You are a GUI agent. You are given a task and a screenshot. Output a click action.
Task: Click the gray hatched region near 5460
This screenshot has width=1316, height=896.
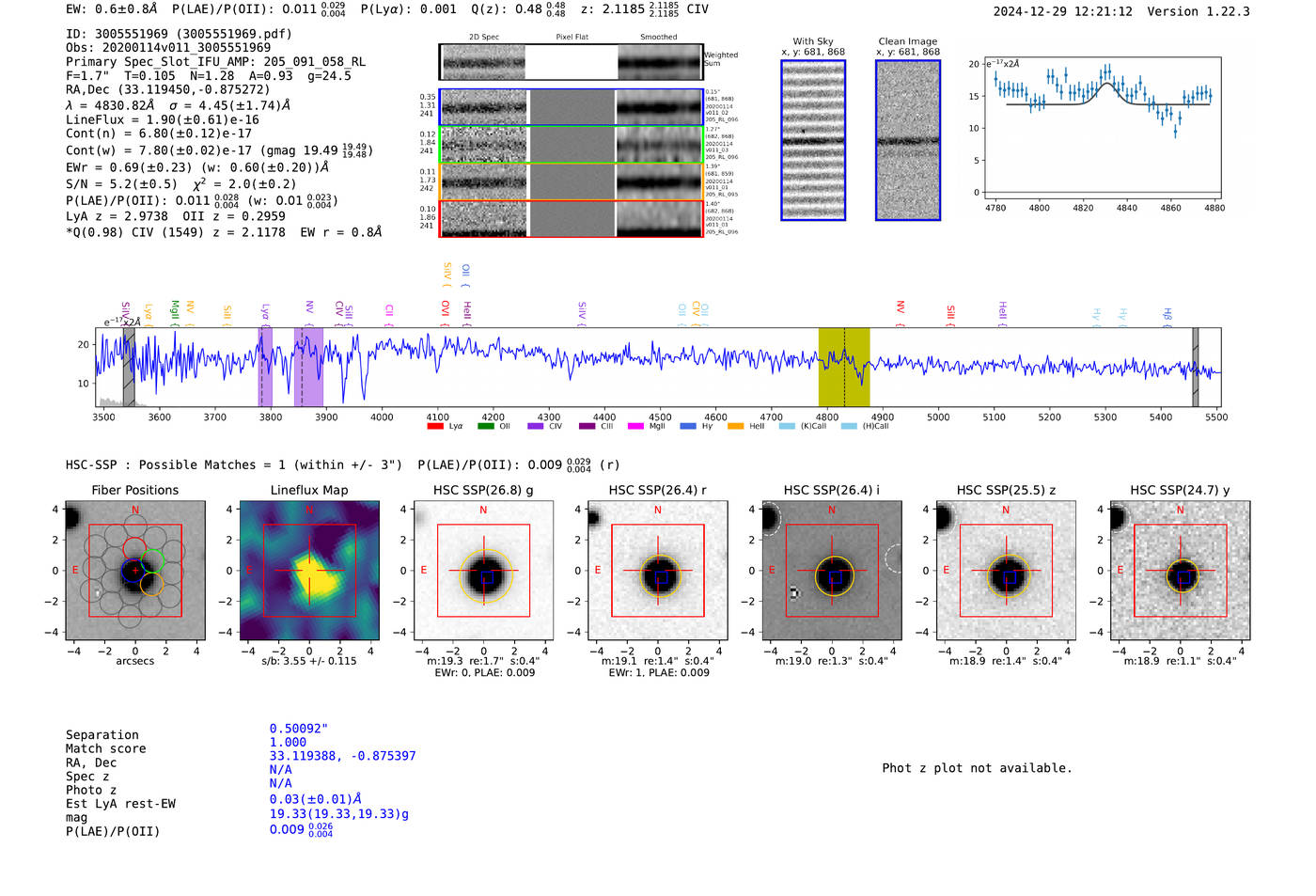(x=1196, y=367)
